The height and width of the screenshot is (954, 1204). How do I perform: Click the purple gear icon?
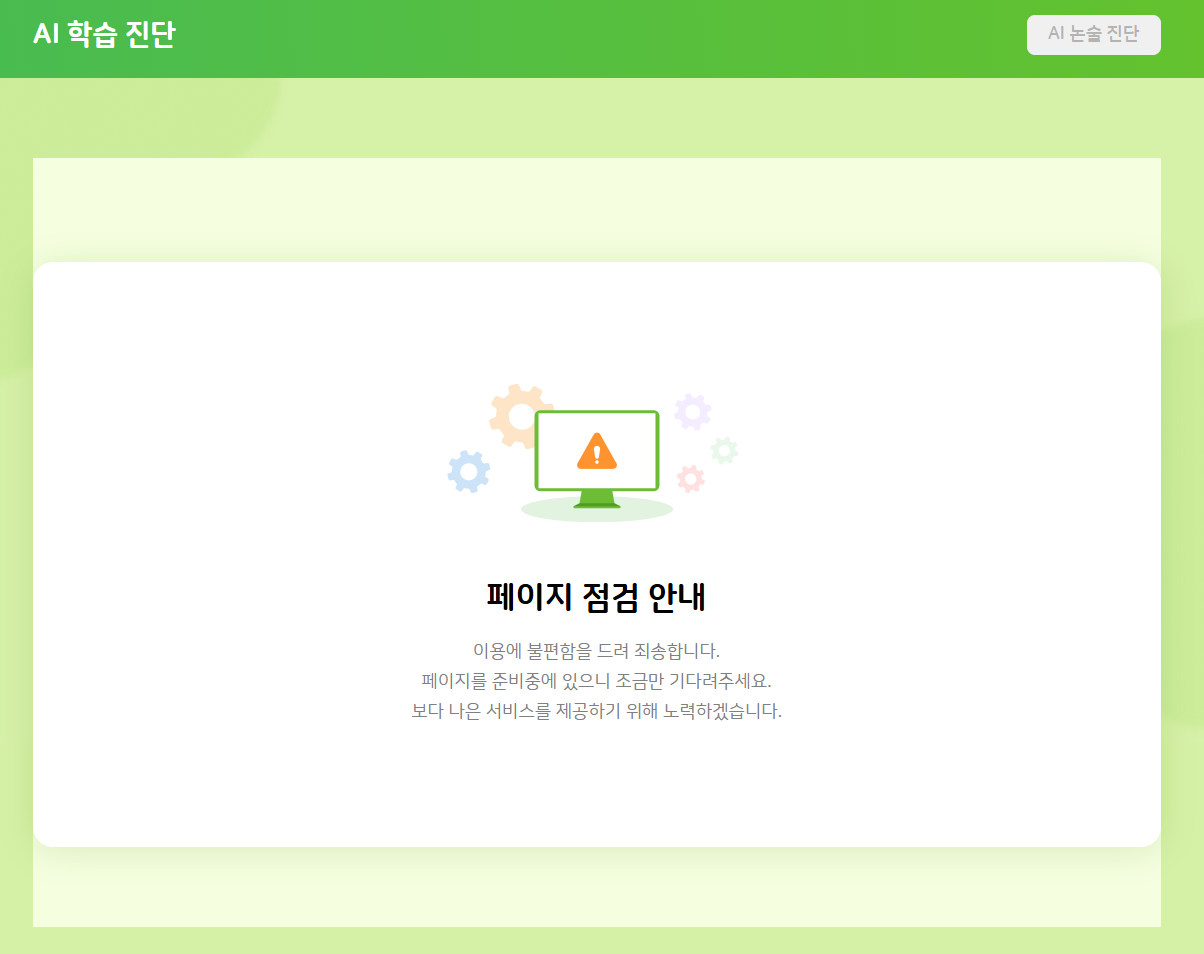(x=692, y=411)
